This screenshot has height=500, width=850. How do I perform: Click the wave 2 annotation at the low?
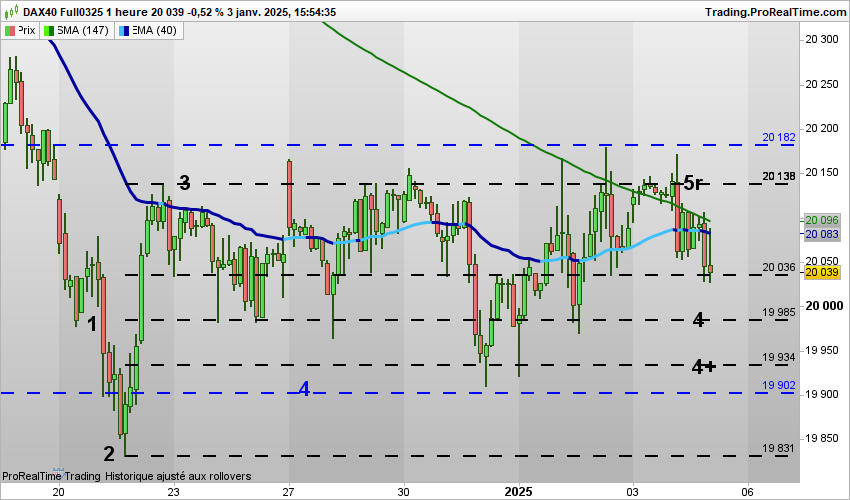coord(109,453)
